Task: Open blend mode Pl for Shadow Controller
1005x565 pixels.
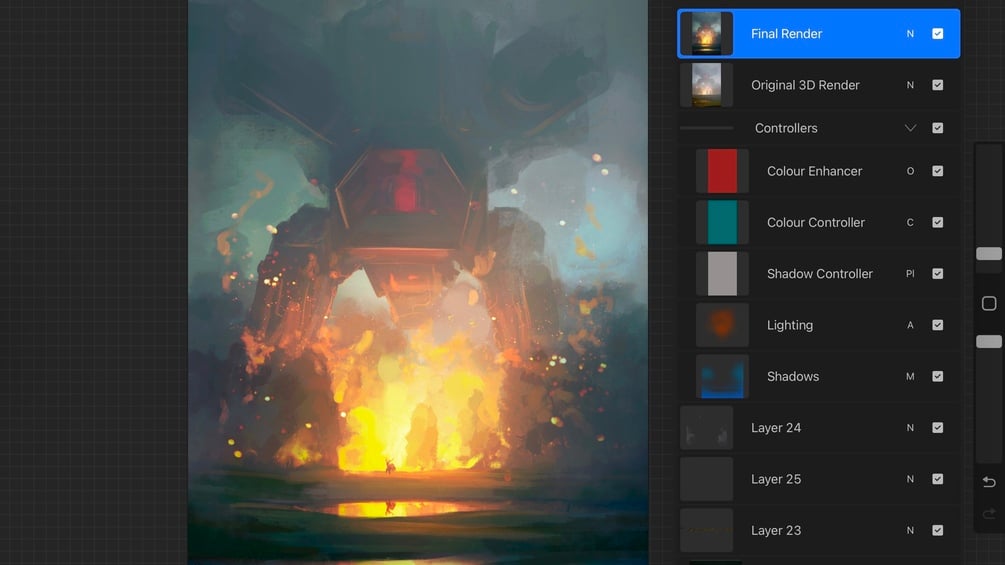Action: click(910, 274)
